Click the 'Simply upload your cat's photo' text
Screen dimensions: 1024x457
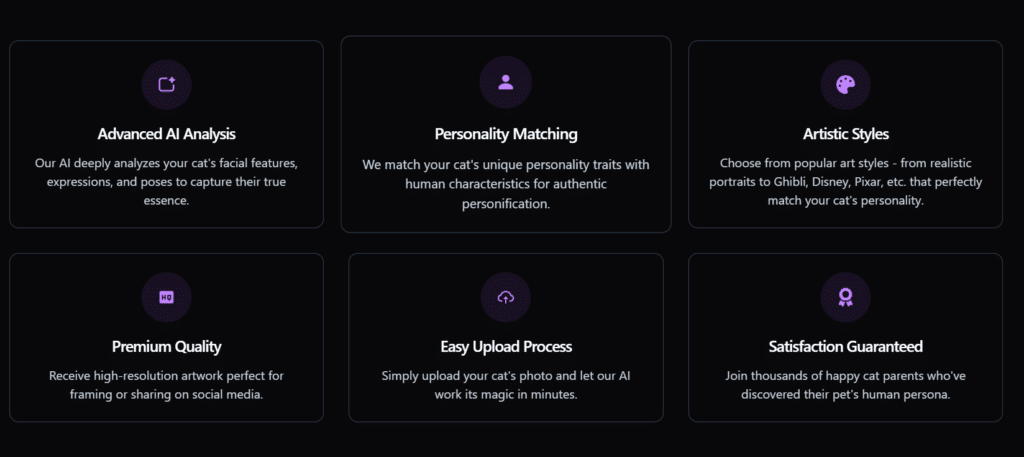click(x=505, y=385)
